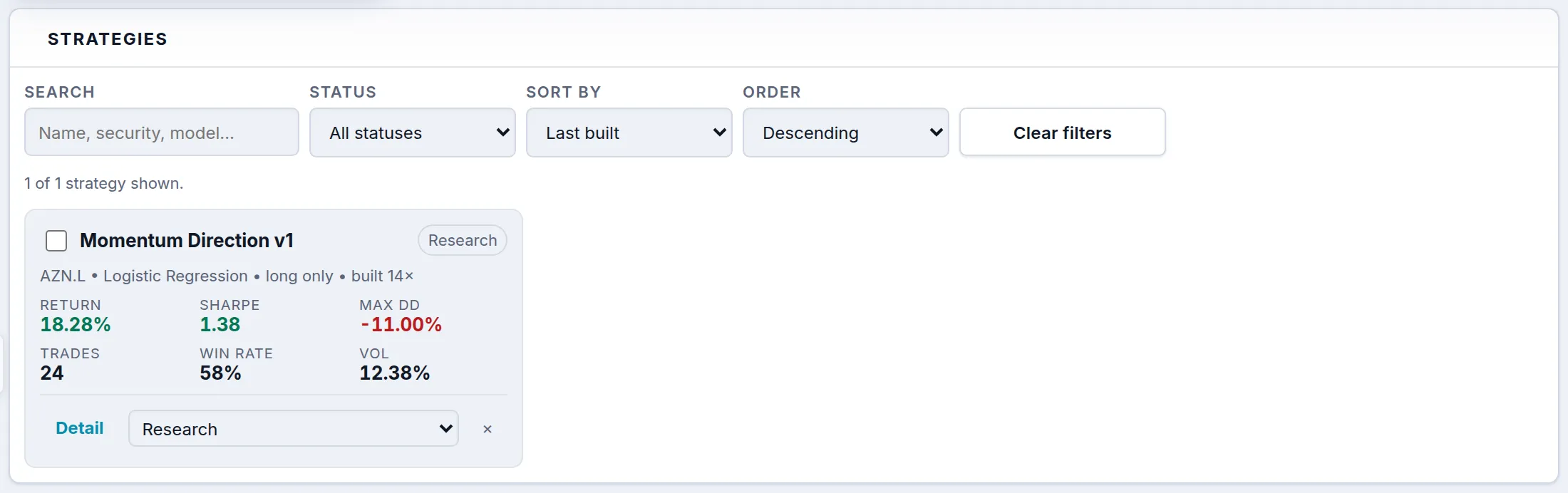Focus the Name, security, model search field
This screenshot has width=1568, height=493.
pos(162,133)
